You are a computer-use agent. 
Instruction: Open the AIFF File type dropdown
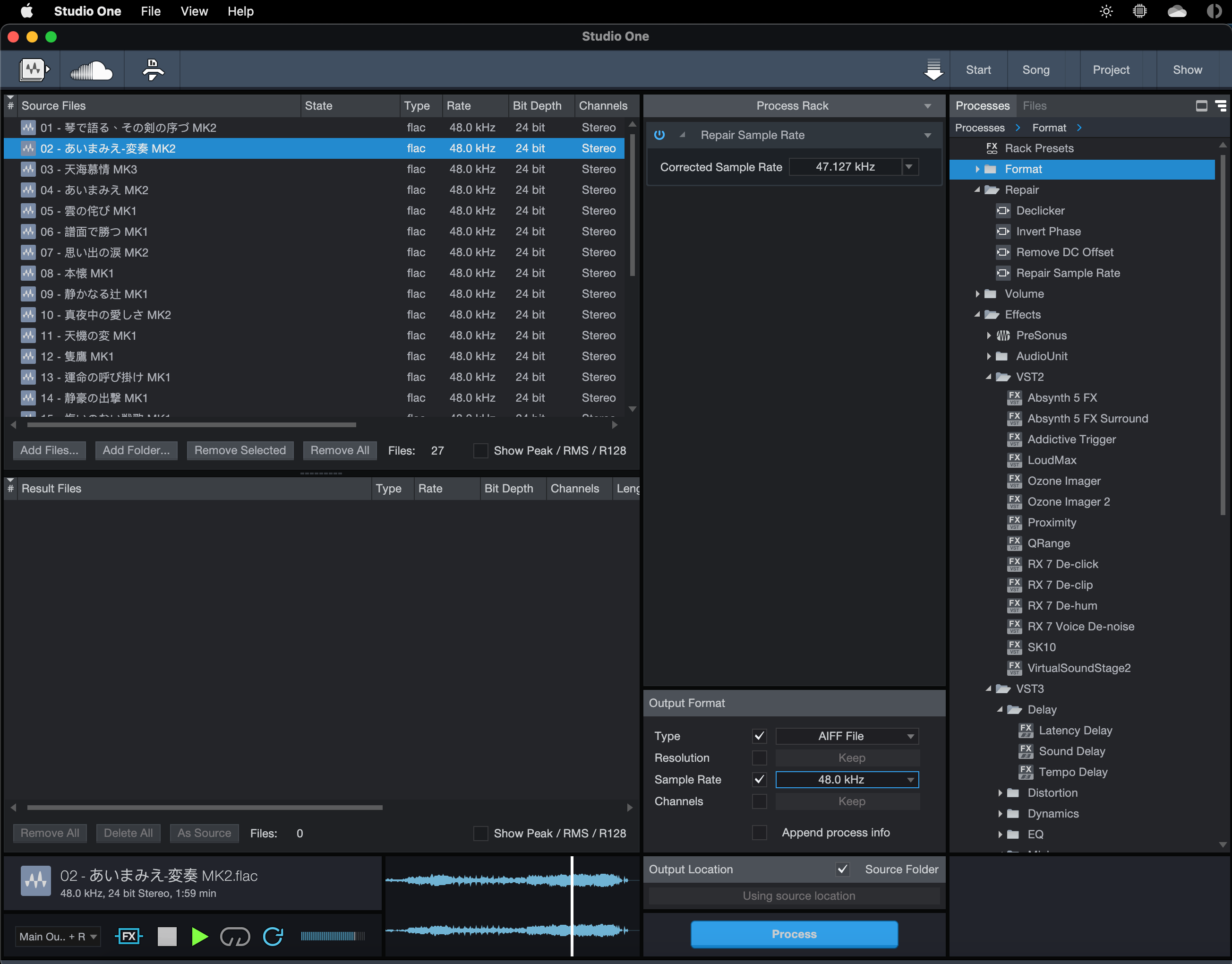pyautogui.click(x=847, y=736)
